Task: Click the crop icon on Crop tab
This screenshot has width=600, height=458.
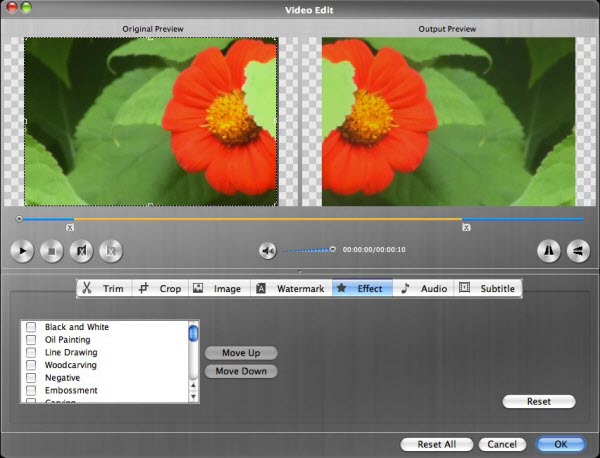Action: pos(143,288)
